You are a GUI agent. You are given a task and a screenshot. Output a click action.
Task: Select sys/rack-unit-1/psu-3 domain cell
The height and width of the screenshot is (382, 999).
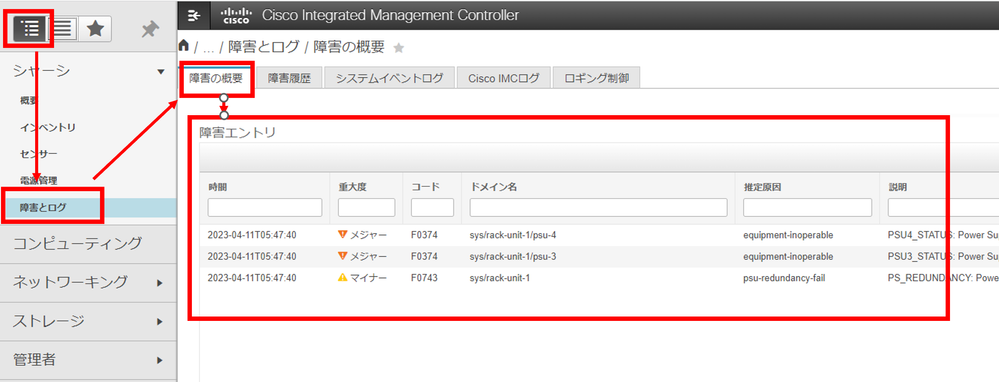point(514,257)
